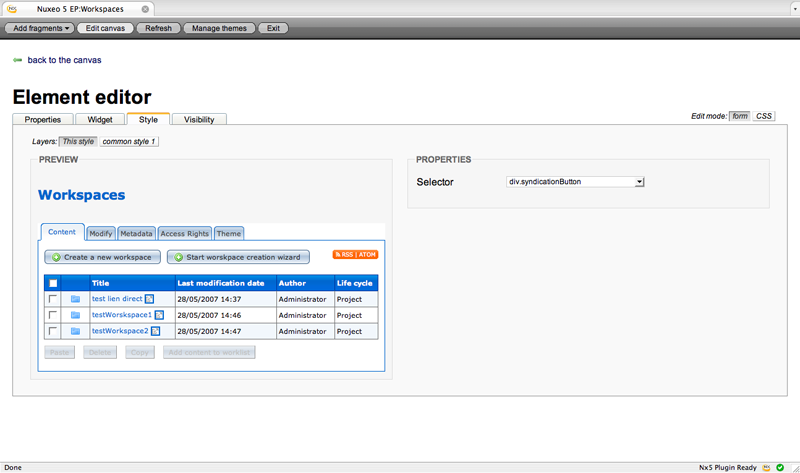Toggle the select-all checkbox in table header

(53, 283)
